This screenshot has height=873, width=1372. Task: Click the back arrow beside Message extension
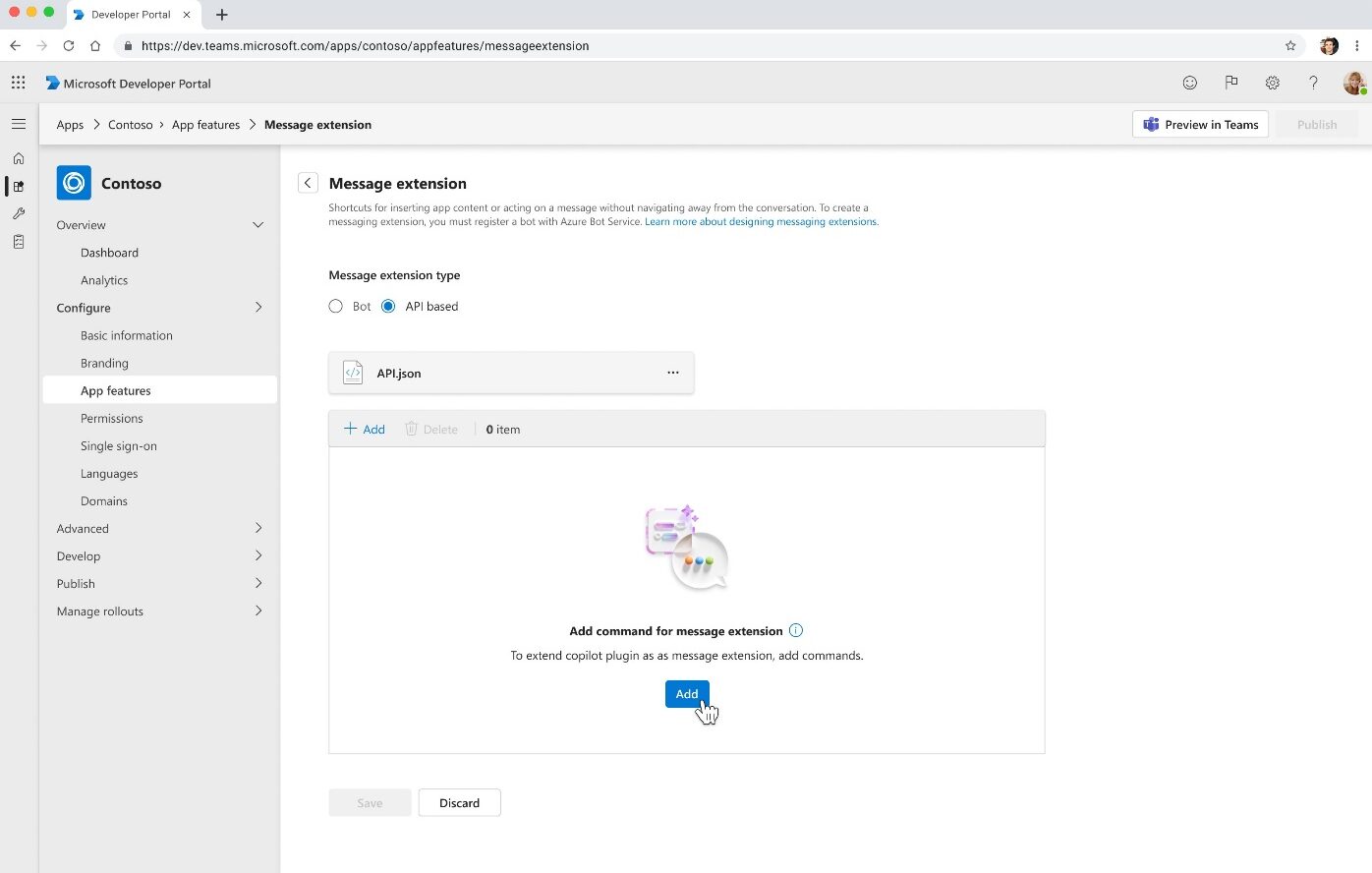point(308,183)
